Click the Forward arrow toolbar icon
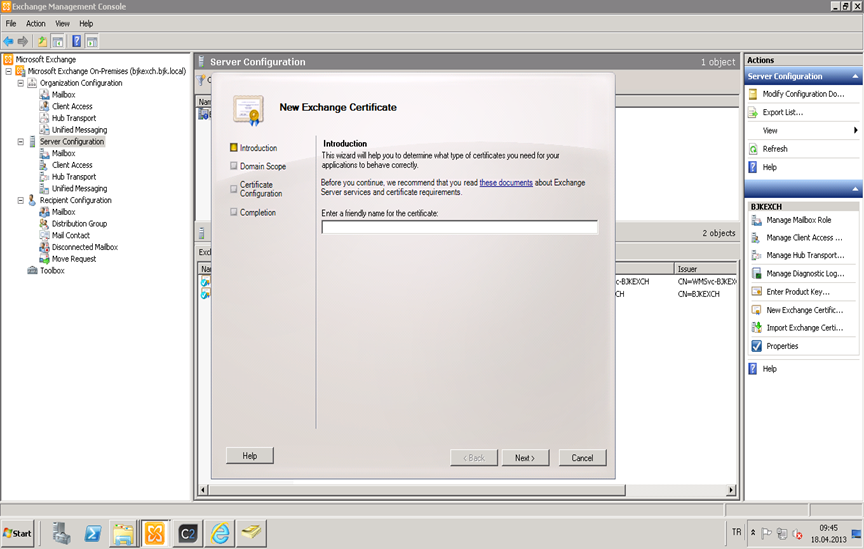The width and height of the screenshot is (864, 549). [23, 41]
